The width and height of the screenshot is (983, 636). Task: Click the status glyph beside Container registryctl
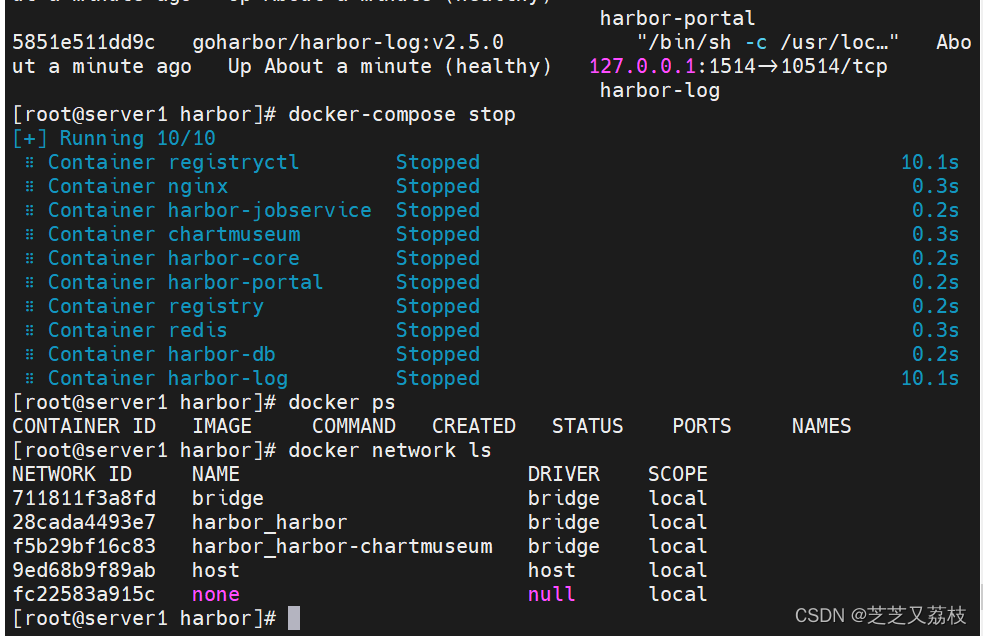pos(29,163)
